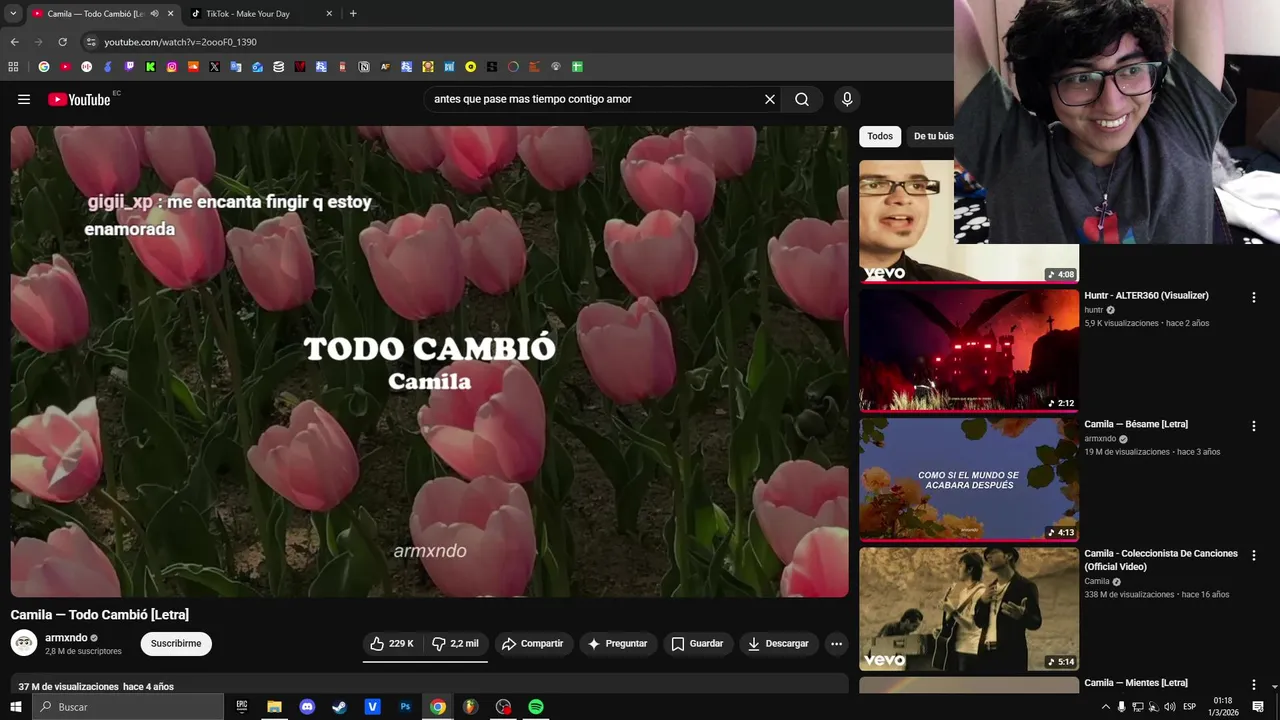This screenshot has width=1280, height=720.
Task: Open options menu for Huntr ALTER360 video
Action: (1253, 297)
